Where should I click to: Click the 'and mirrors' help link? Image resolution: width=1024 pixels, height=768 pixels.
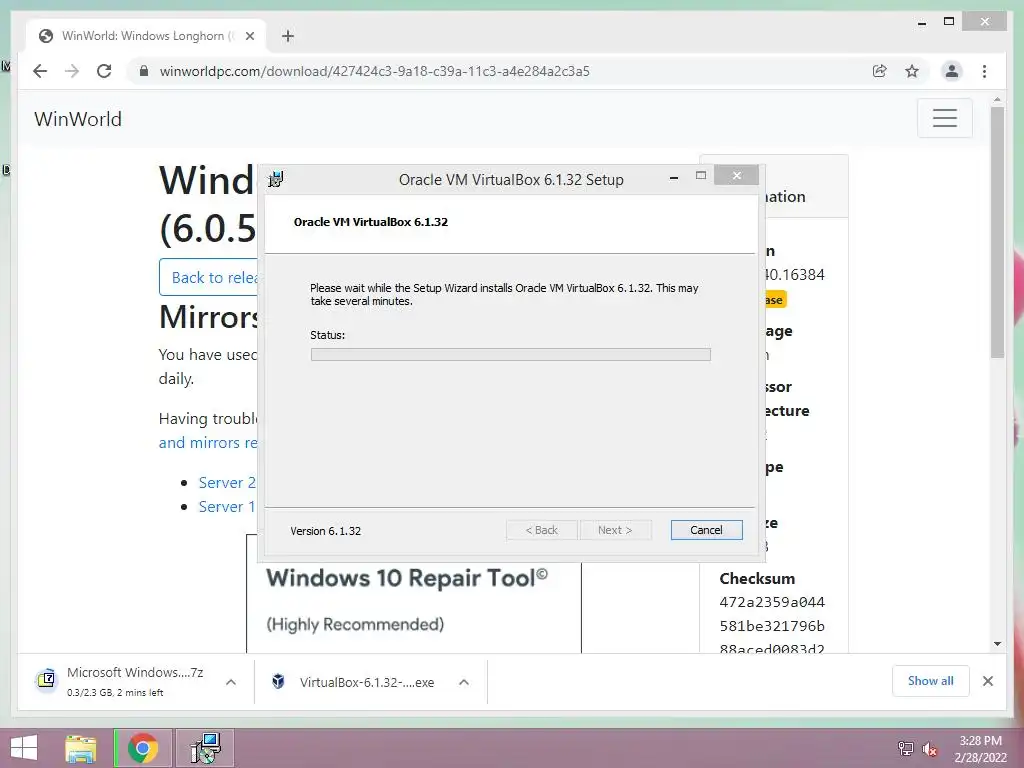(x=208, y=443)
